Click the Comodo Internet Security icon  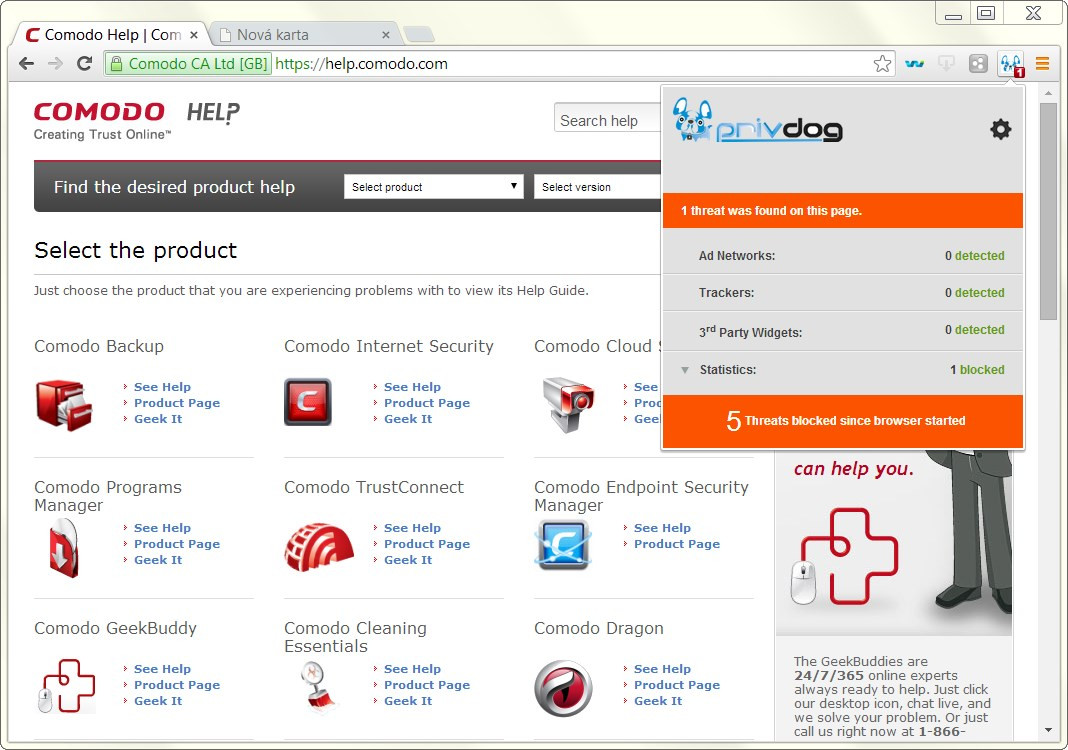pos(308,402)
